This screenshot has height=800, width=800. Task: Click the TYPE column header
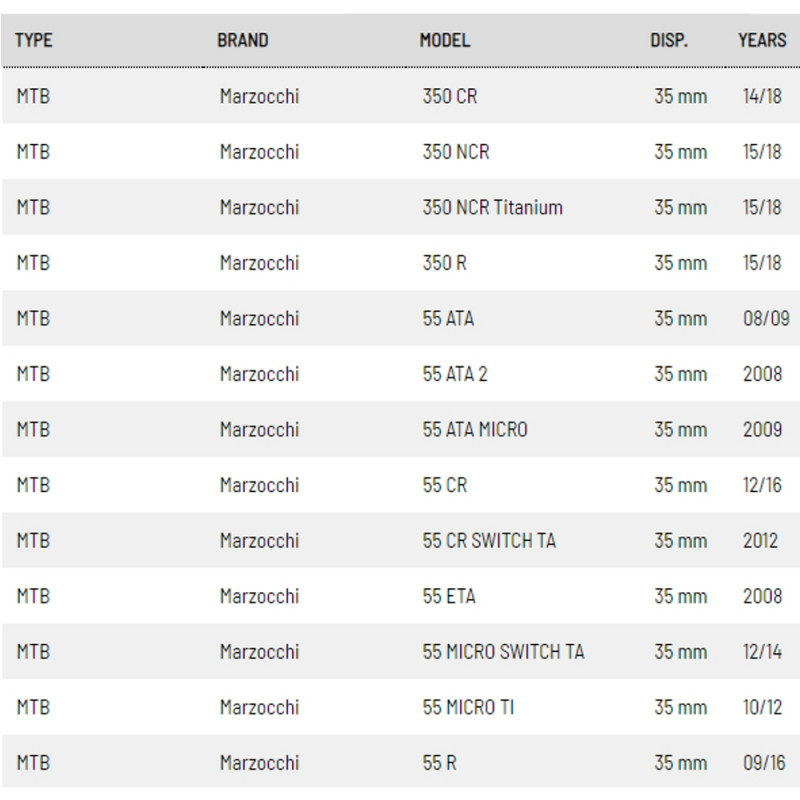(x=34, y=41)
